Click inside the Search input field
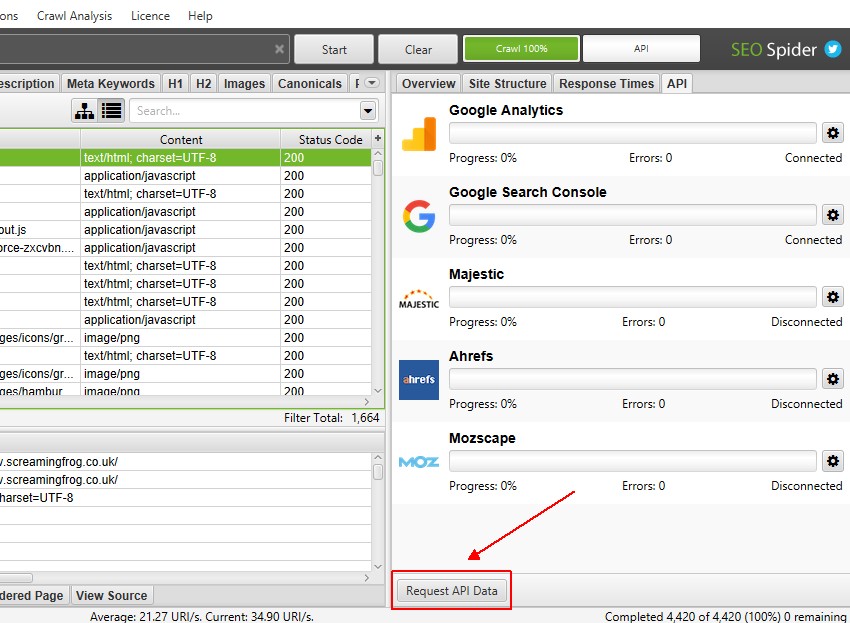This screenshot has width=850, height=623. [x=240, y=111]
